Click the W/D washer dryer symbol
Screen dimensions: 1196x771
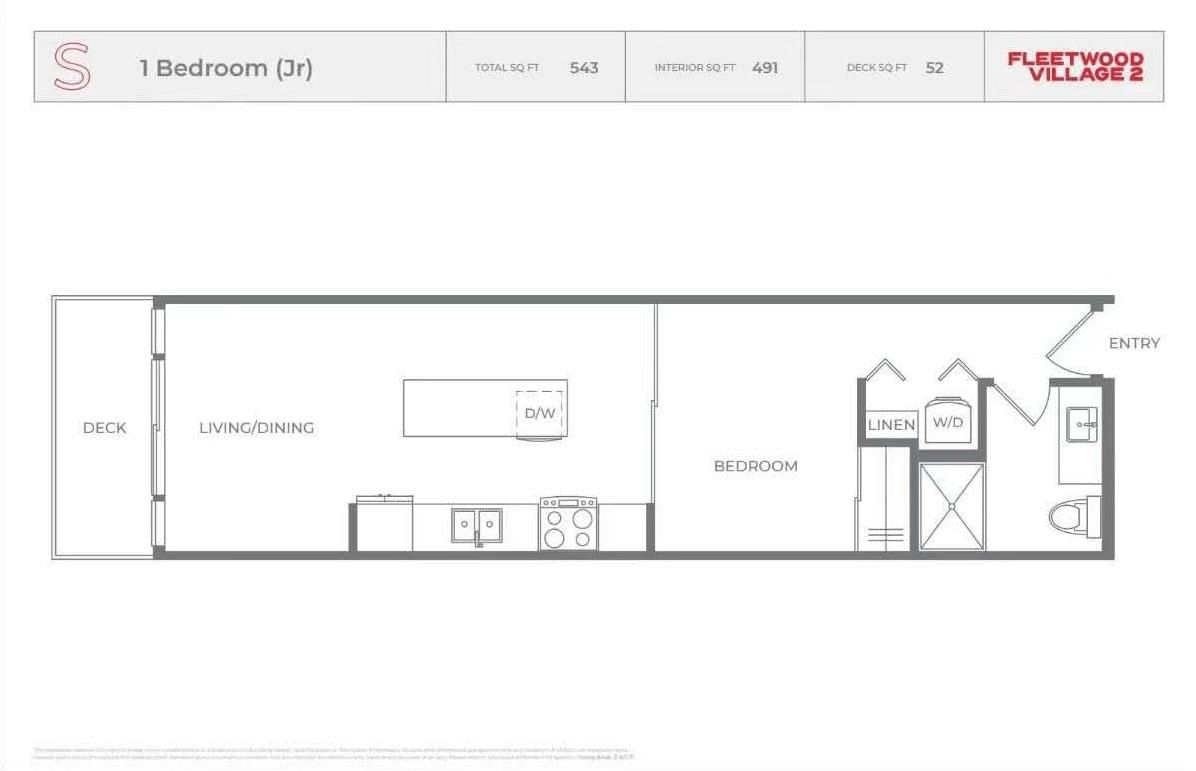[x=946, y=421]
